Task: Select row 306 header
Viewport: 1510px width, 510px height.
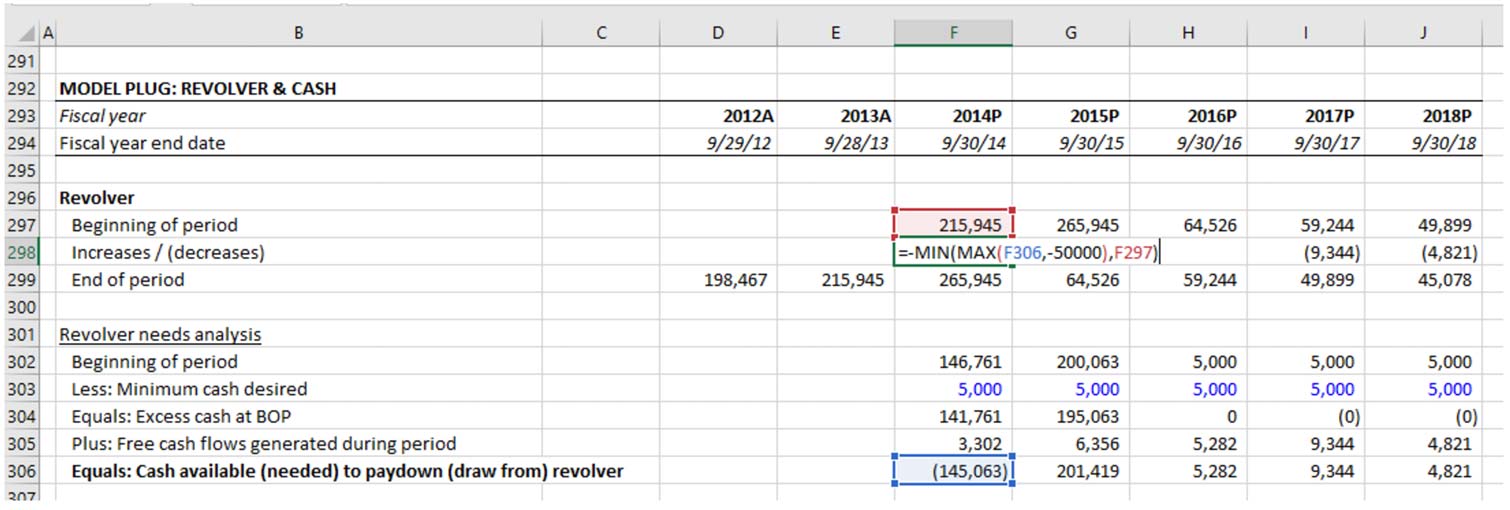Action: click(19, 471)
